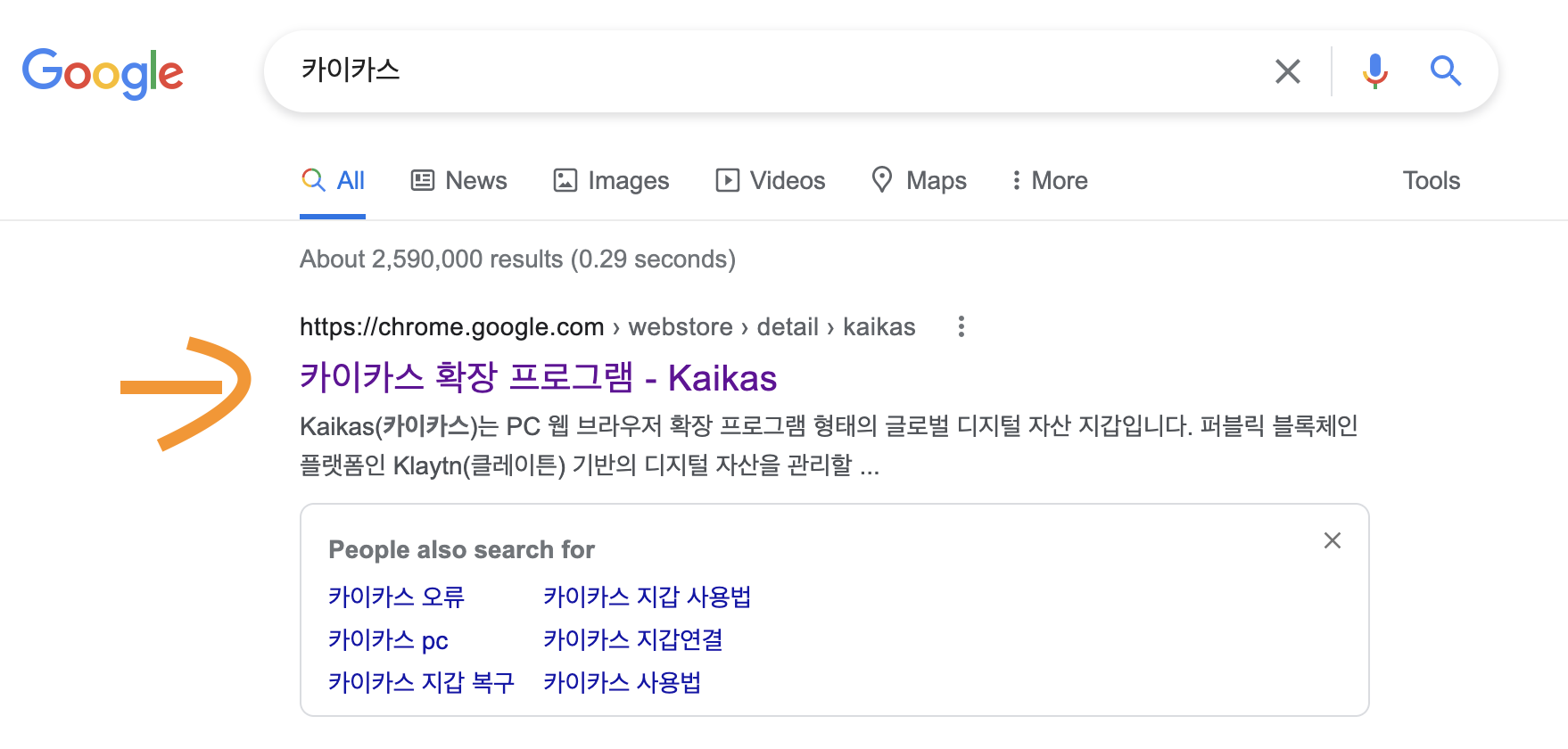Click the About 2,590,000 results text
This screenshot has height=749, width=1568.
517,259
